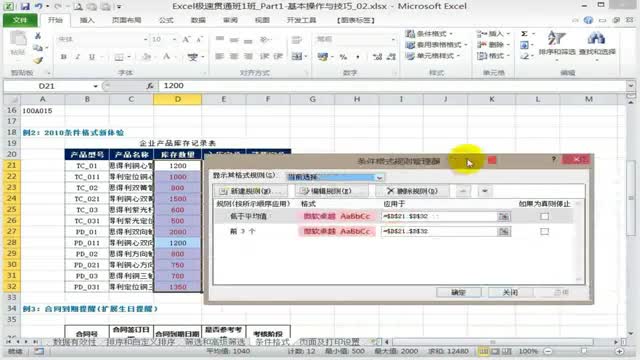Viewport: 640px width, 360px height.
Task: Click the Undo icon in quick access toolbar
Action: [x=39, y=6]
